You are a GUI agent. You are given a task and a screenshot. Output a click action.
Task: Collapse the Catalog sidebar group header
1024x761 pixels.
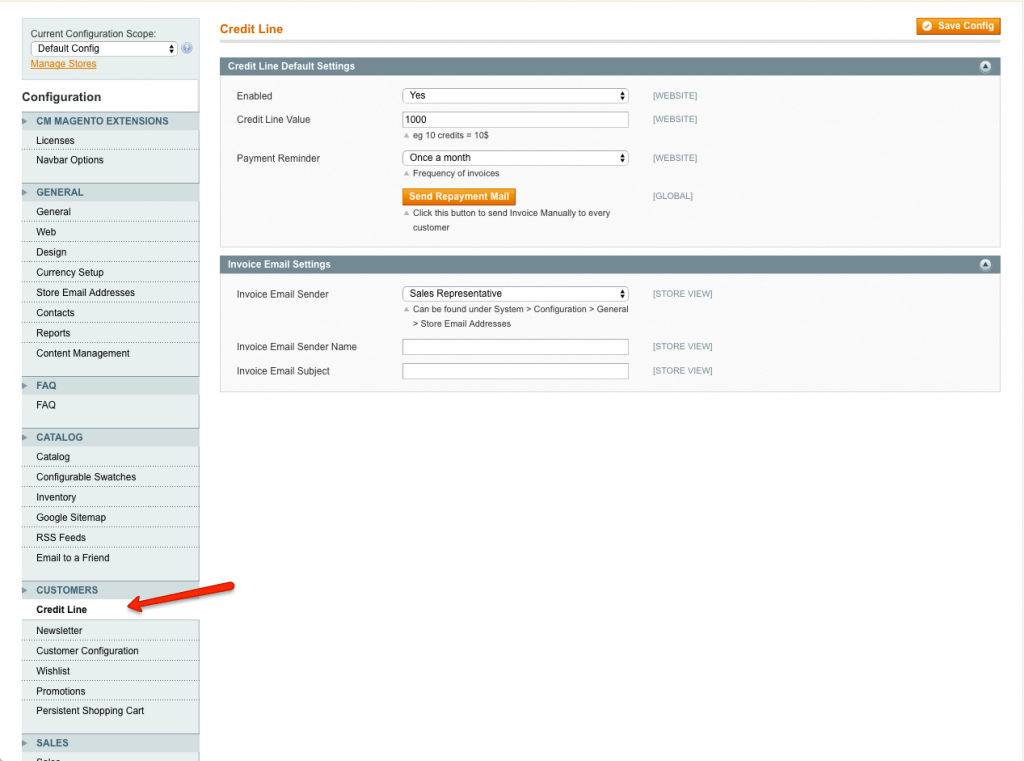(x=59, y=437)
